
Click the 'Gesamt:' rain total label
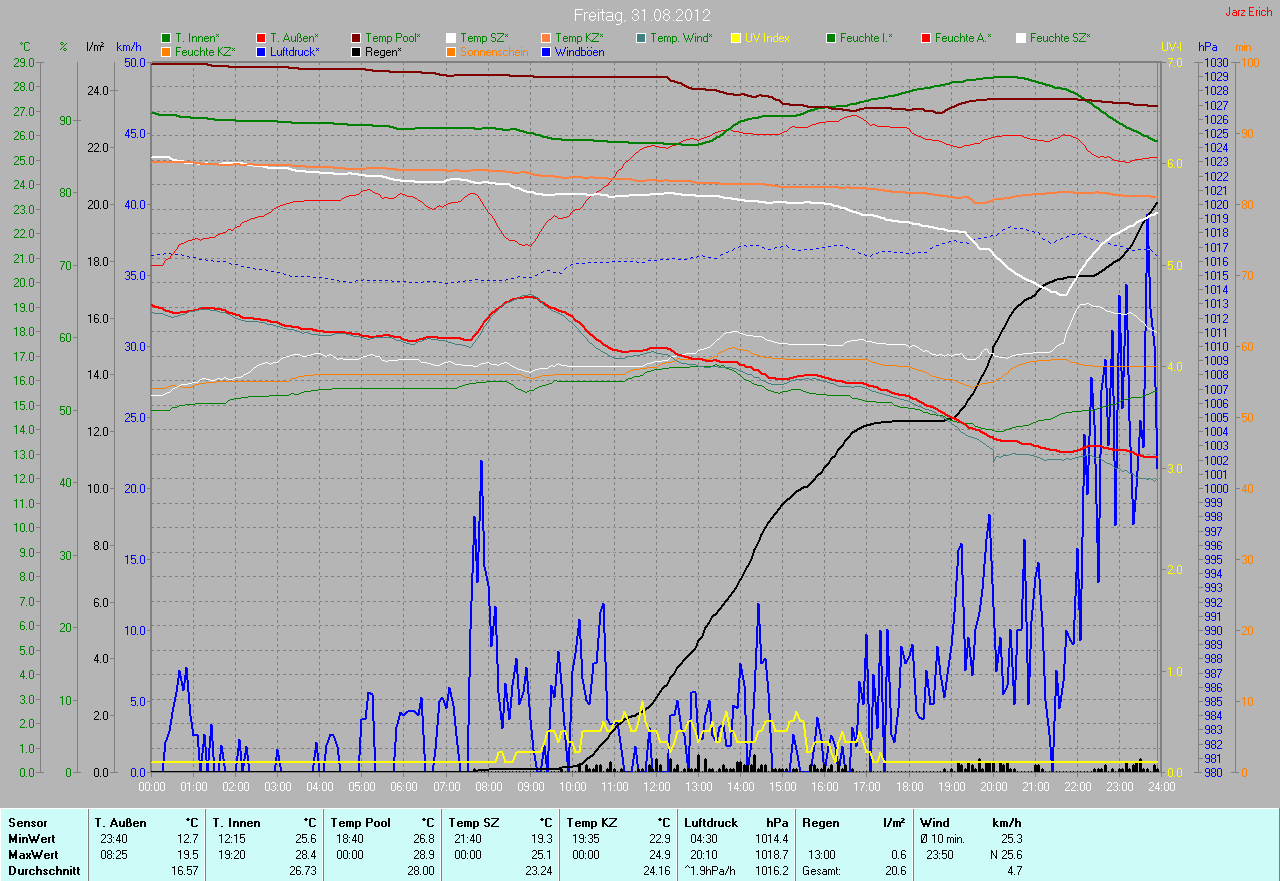tap(821, 871)
